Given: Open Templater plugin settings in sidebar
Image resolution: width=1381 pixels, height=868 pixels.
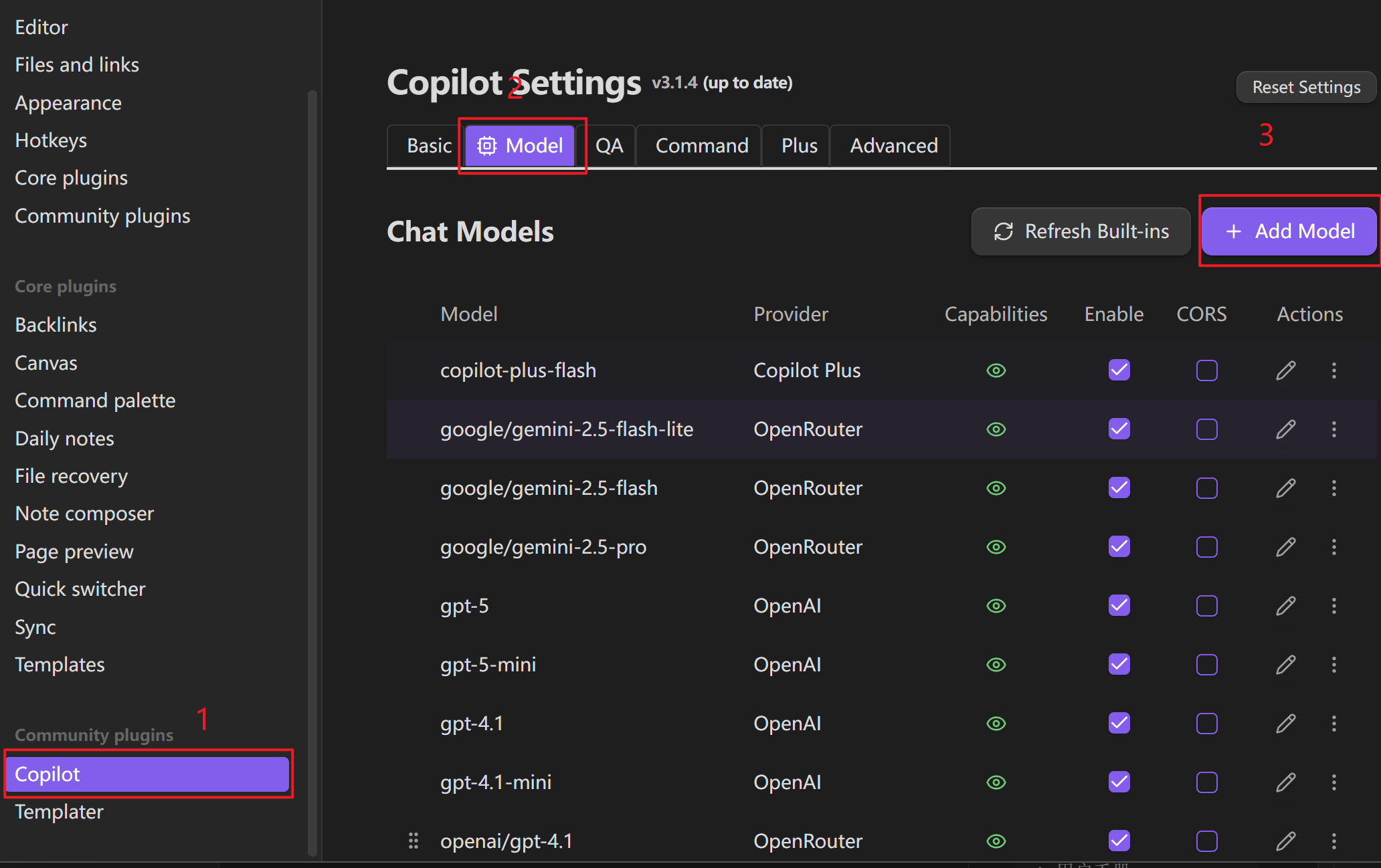Looking at the screenshot, I should 59,812.
